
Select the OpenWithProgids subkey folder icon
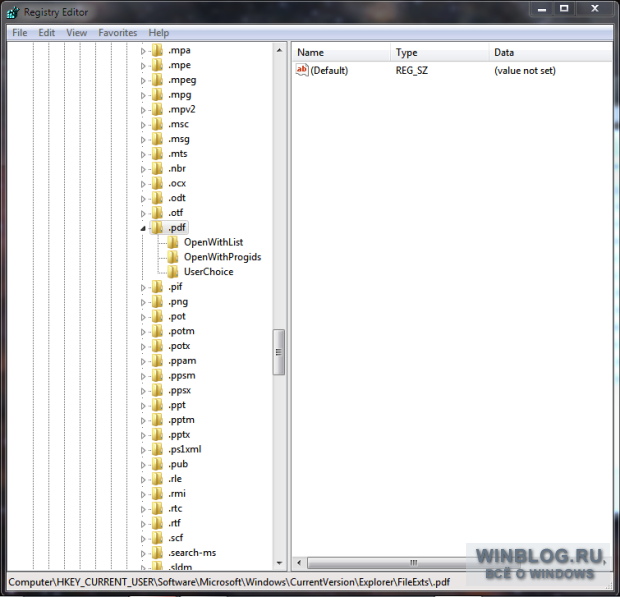173,257
